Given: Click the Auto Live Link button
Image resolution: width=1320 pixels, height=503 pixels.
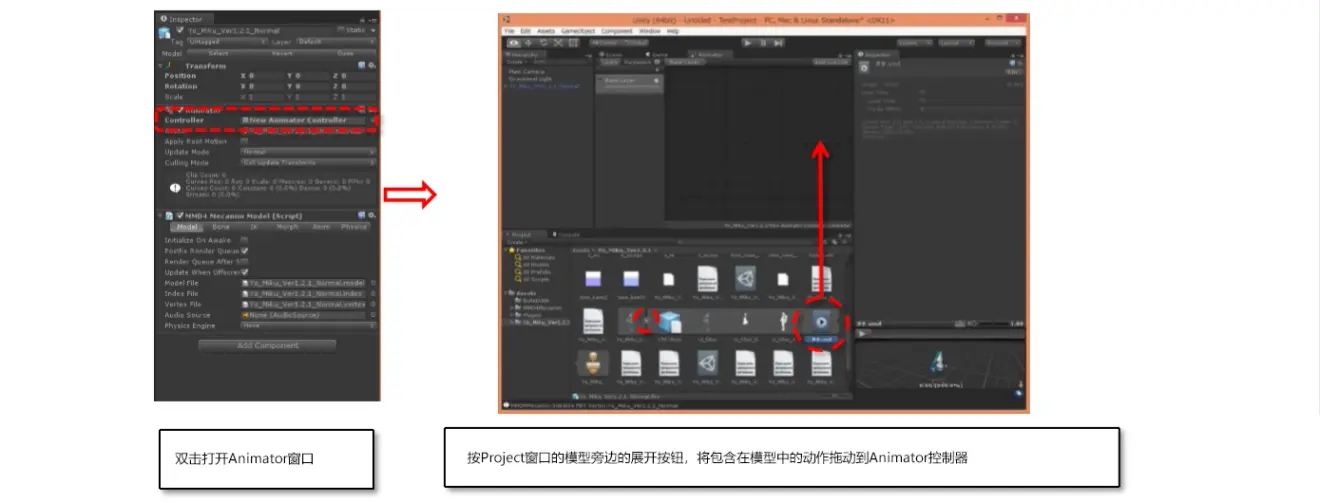Looking at the screenshot, I should tap(831, 62).
